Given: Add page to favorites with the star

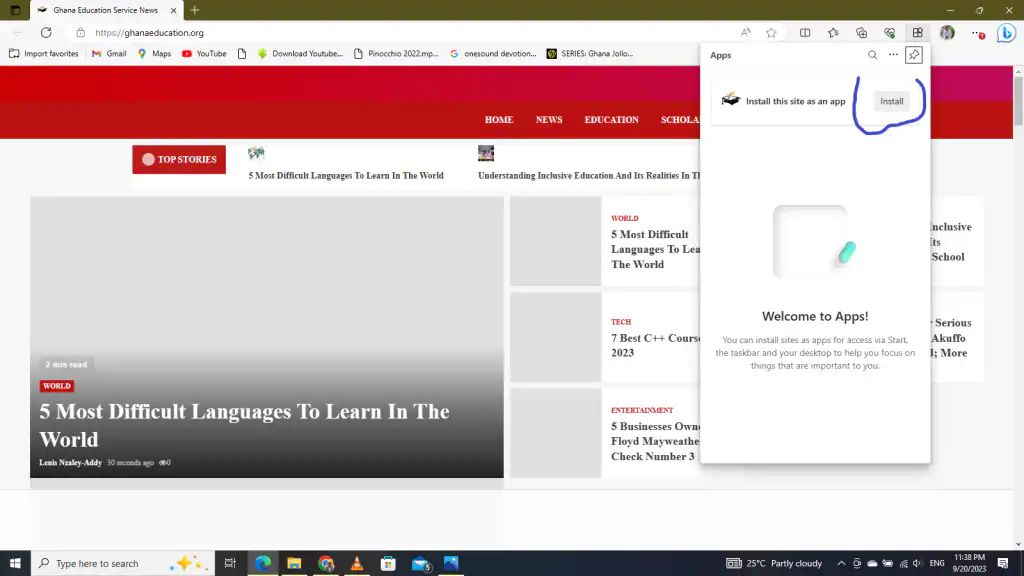Looking at the screenshot, I should coord(771,32).
